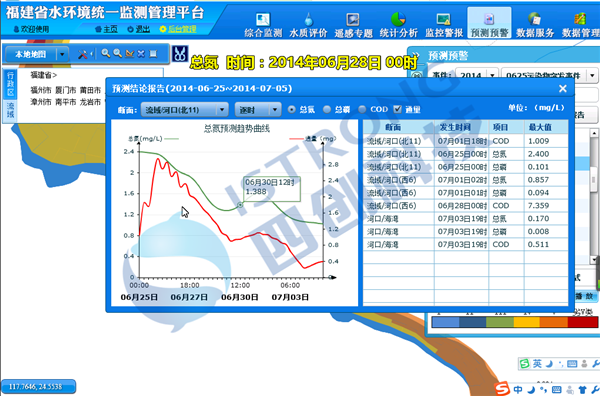The height and width of the screenshot is (396, 600).
Task: Open the 遥感专题 module icon
Action: pyautogui.click(x=353, y=19)
